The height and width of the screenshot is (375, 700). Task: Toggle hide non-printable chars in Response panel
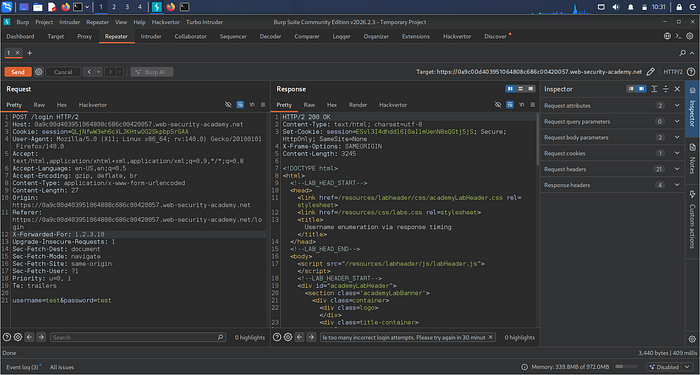tap(498, 105)
